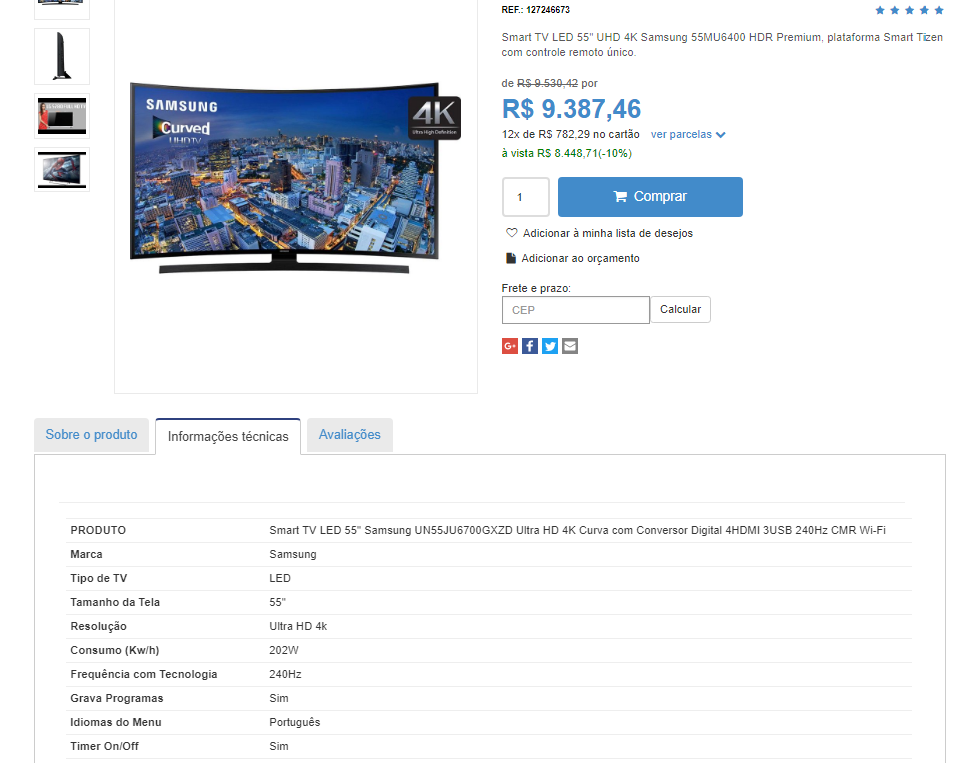Add product to 'minha lista de desejos'
The width and height of the screenshot is (969, 763).
click(x=607, y=234)
